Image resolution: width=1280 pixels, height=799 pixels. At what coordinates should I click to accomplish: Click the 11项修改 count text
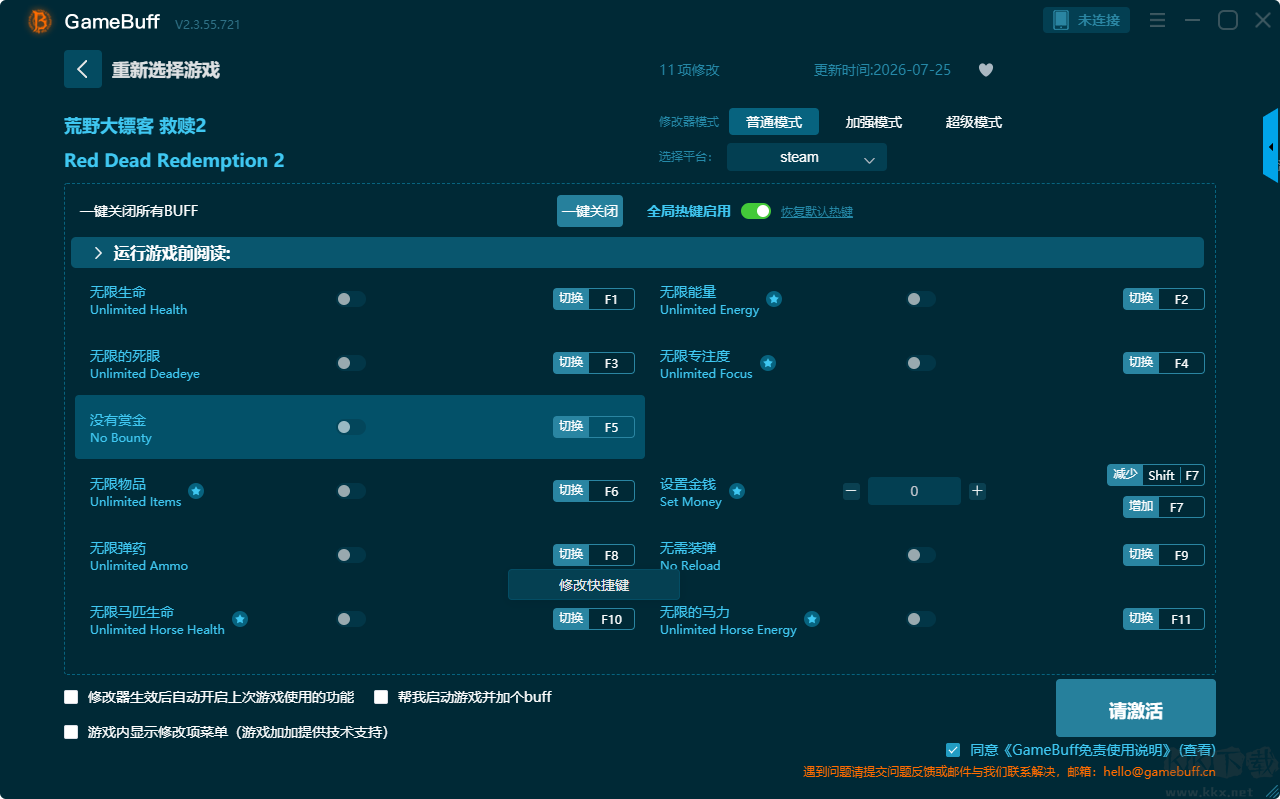tap(689, 70)
